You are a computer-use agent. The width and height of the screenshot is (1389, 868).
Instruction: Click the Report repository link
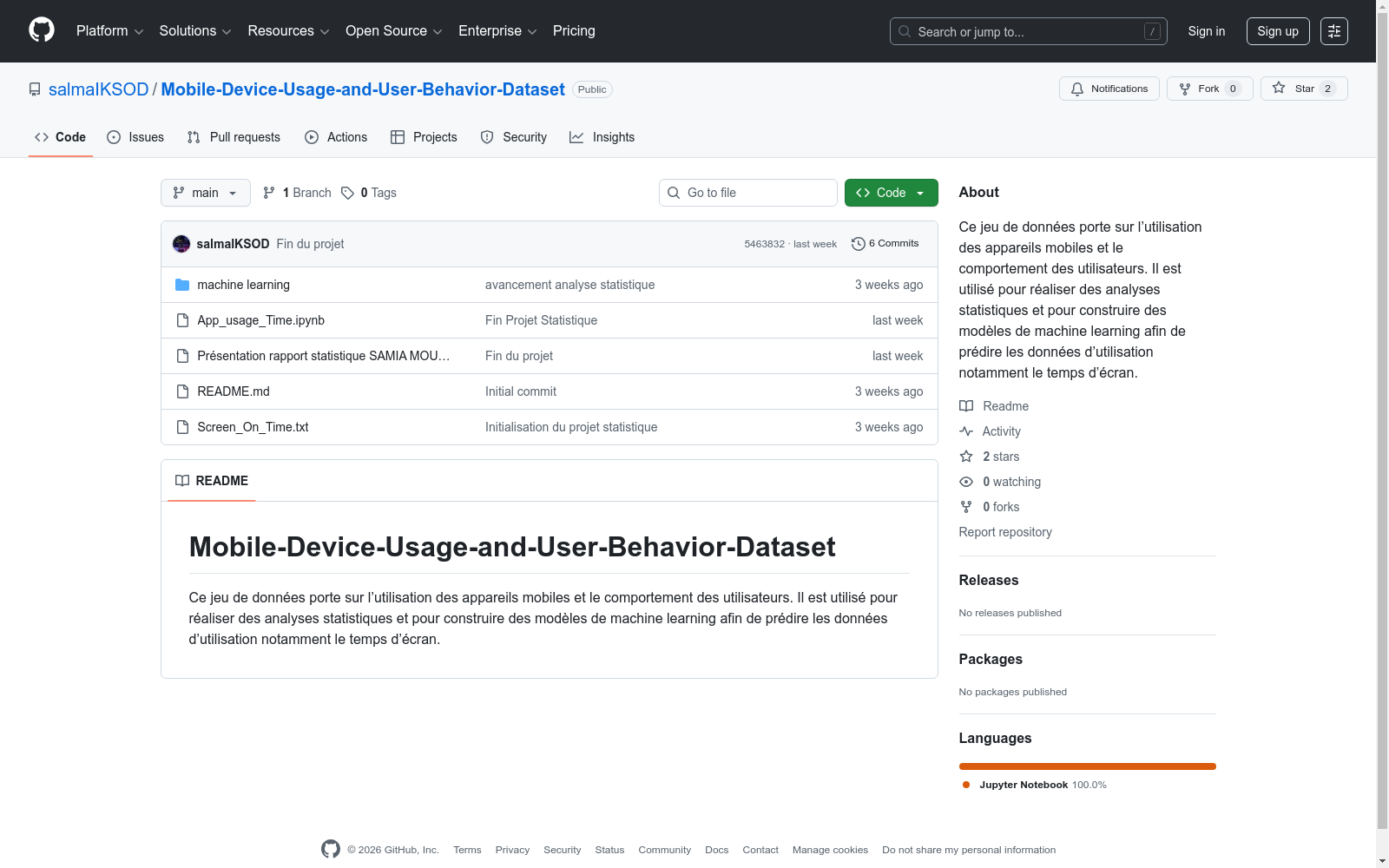pyautogui.click(x=1005, y=532)
